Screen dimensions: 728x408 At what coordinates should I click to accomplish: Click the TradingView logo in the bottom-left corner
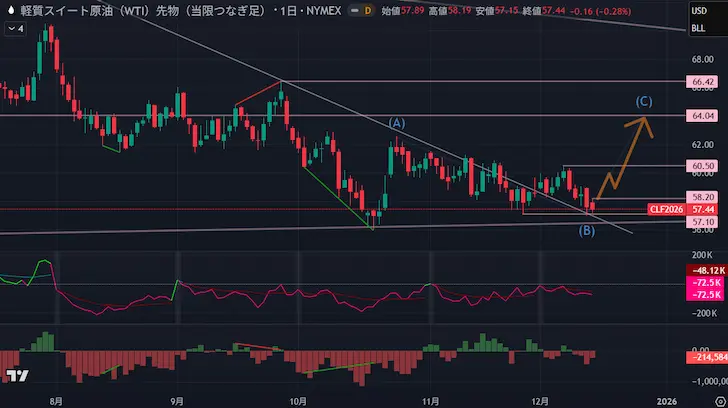[x=16, y=376]
